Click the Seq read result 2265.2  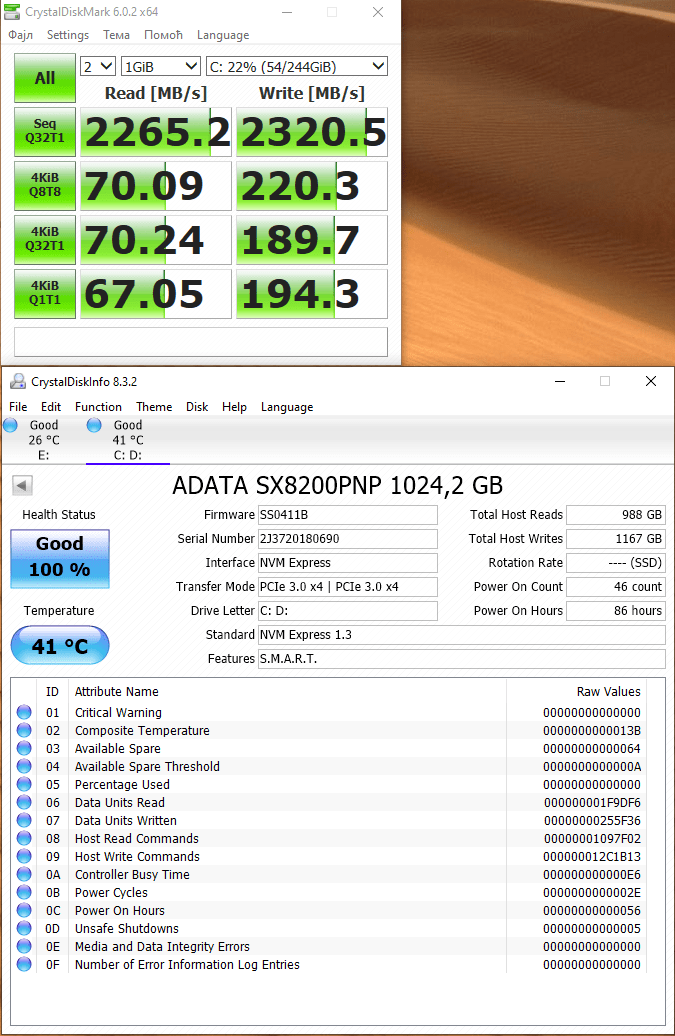pyautogui.click(x=156, y=131)
